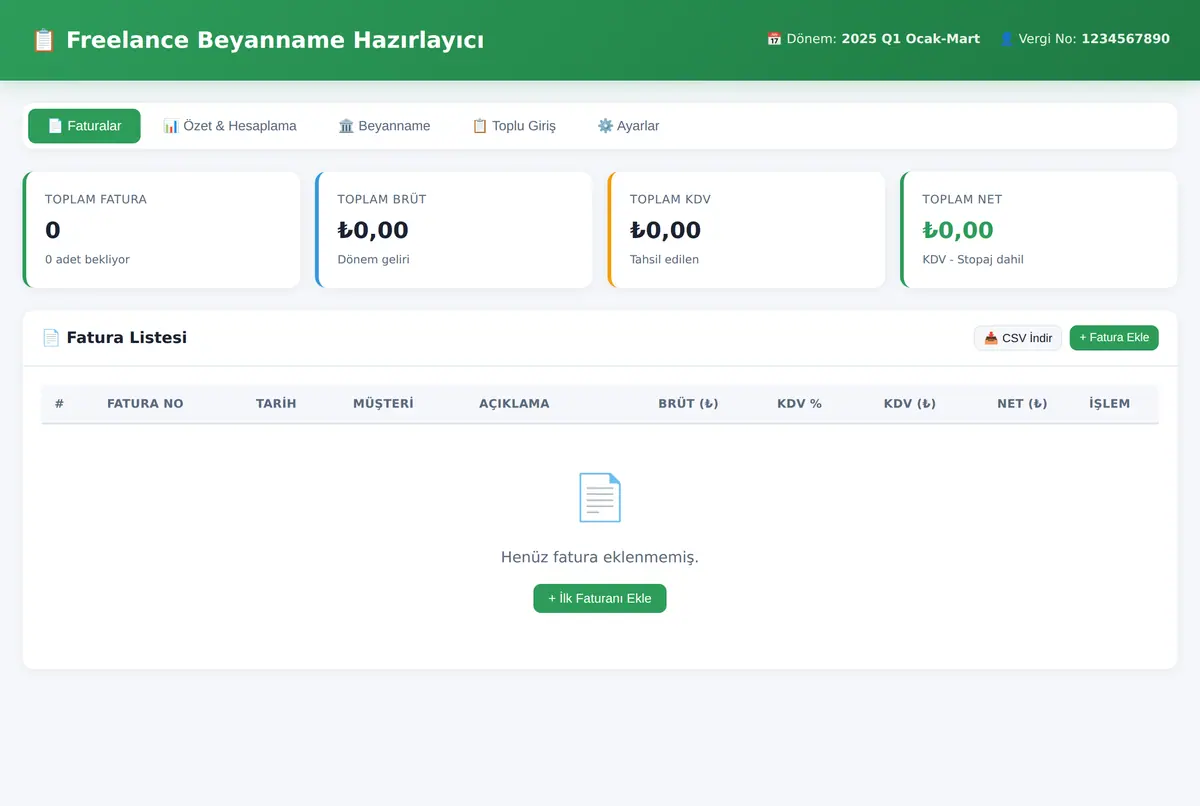The height and width of the screenshot is (806, 1200).
Task: Click the Freelance Beyanname Hazırlayıcı title
Action: [275, 40]
